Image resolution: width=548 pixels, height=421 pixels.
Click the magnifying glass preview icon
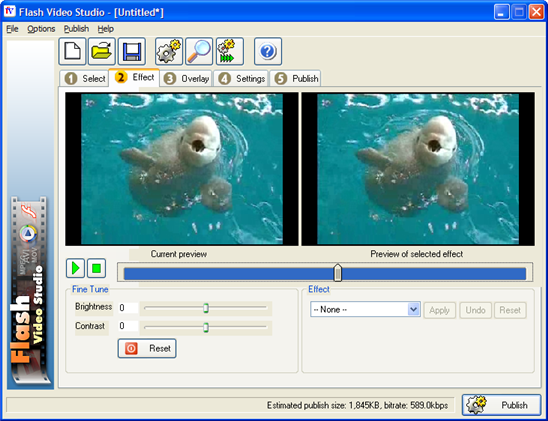(x=199, y=52)
